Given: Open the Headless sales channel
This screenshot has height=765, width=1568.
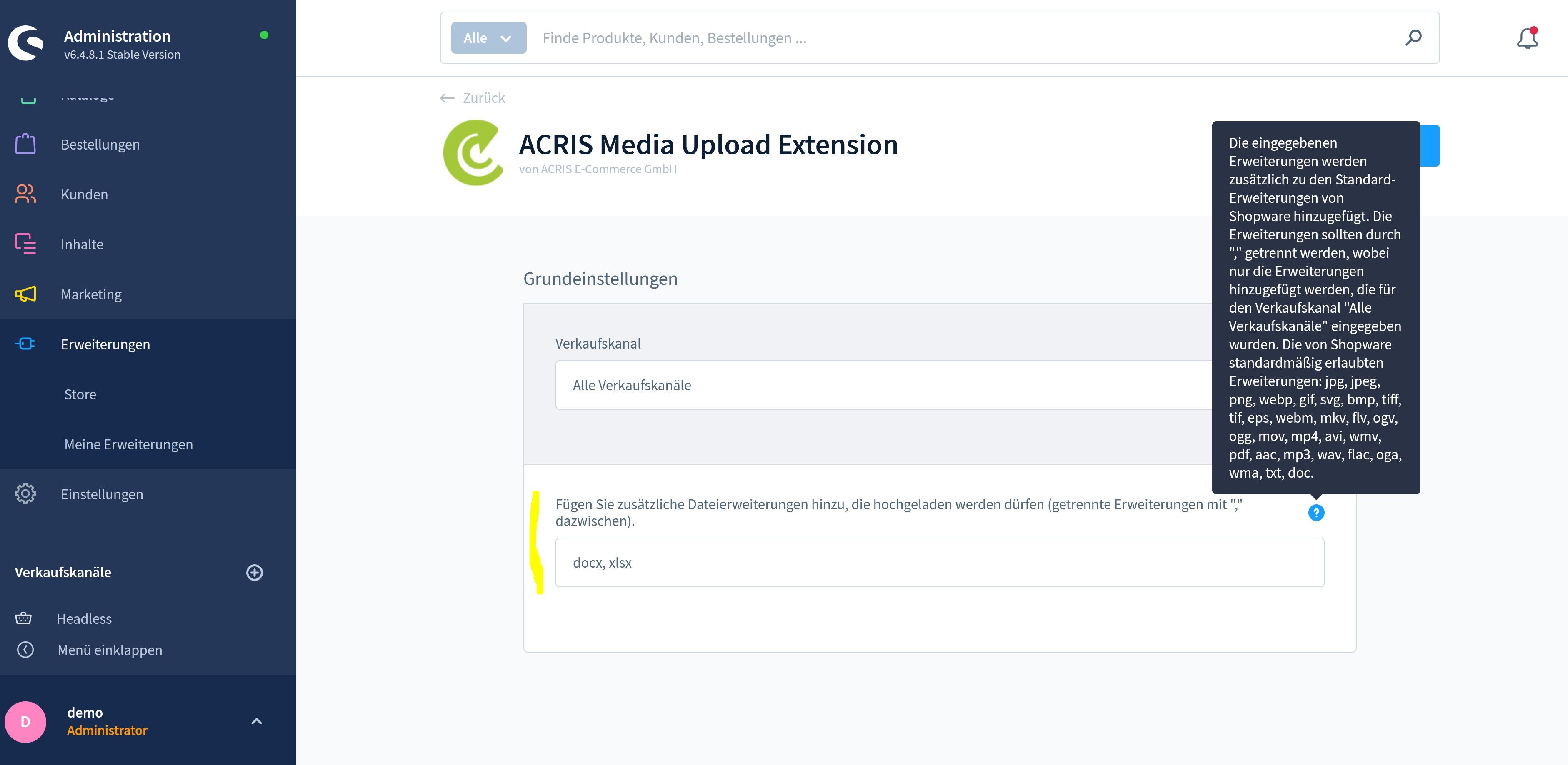Looking at the screenshot, I should pos(84,618).
